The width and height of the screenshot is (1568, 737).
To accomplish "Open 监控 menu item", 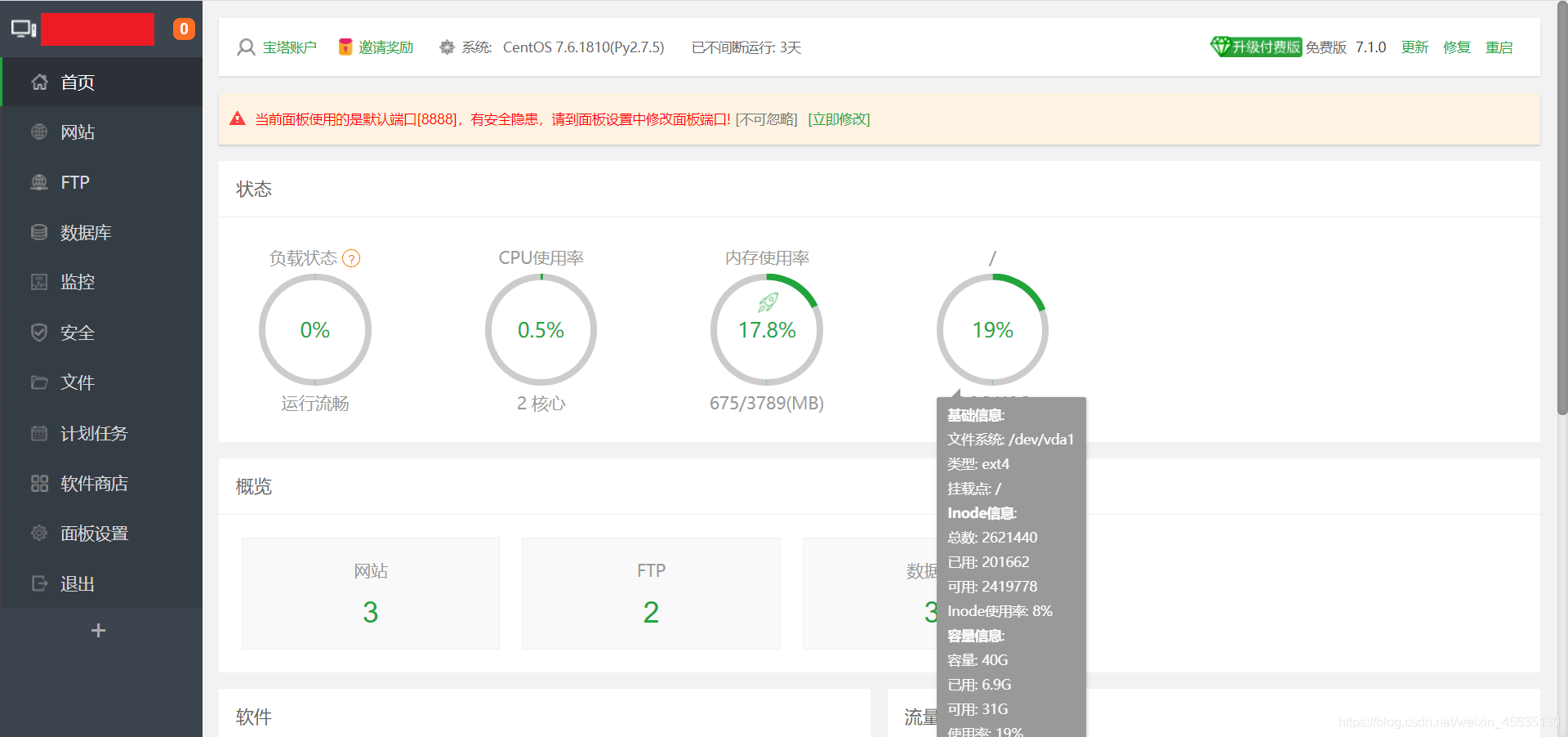I will coord(101,282).
